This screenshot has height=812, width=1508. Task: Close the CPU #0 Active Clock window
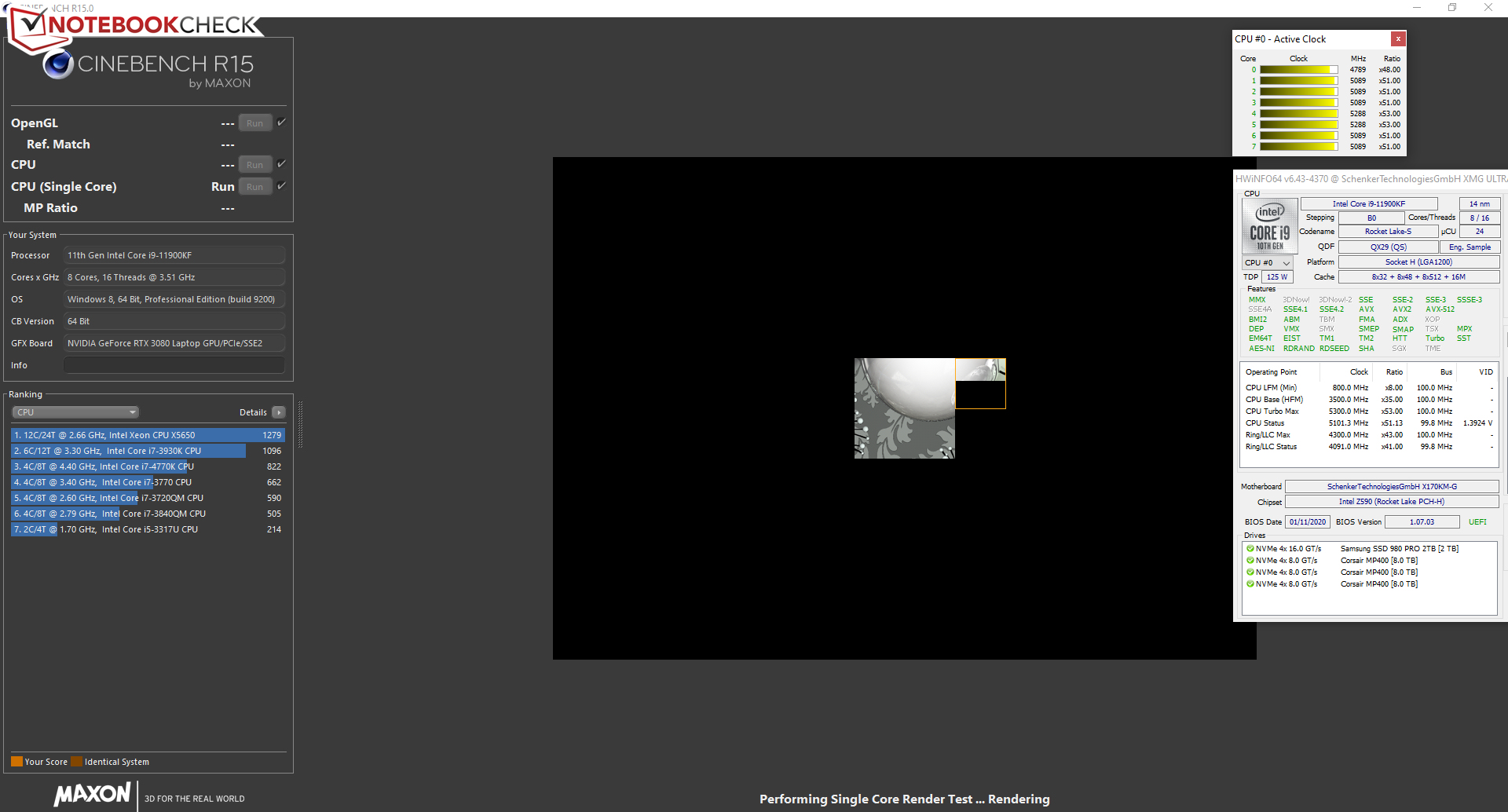(x=1398, y=38)
